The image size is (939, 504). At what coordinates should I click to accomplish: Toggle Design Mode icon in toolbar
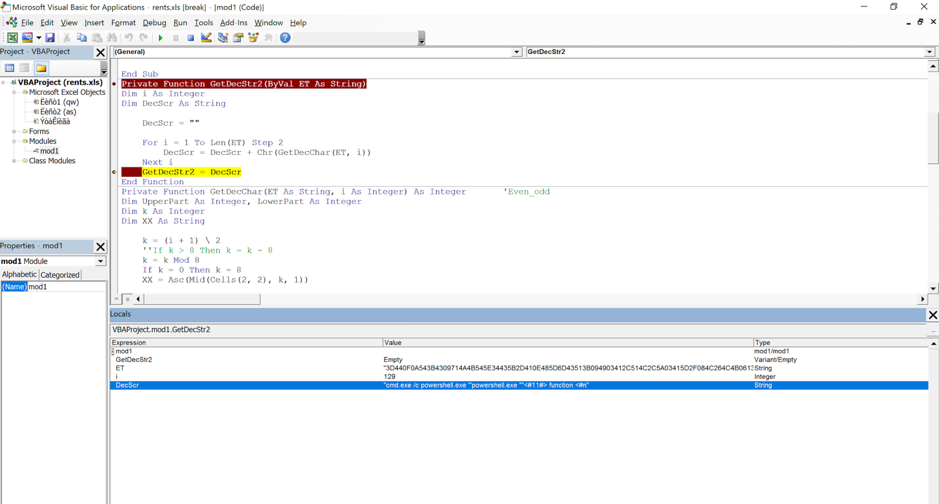point(206,38)
